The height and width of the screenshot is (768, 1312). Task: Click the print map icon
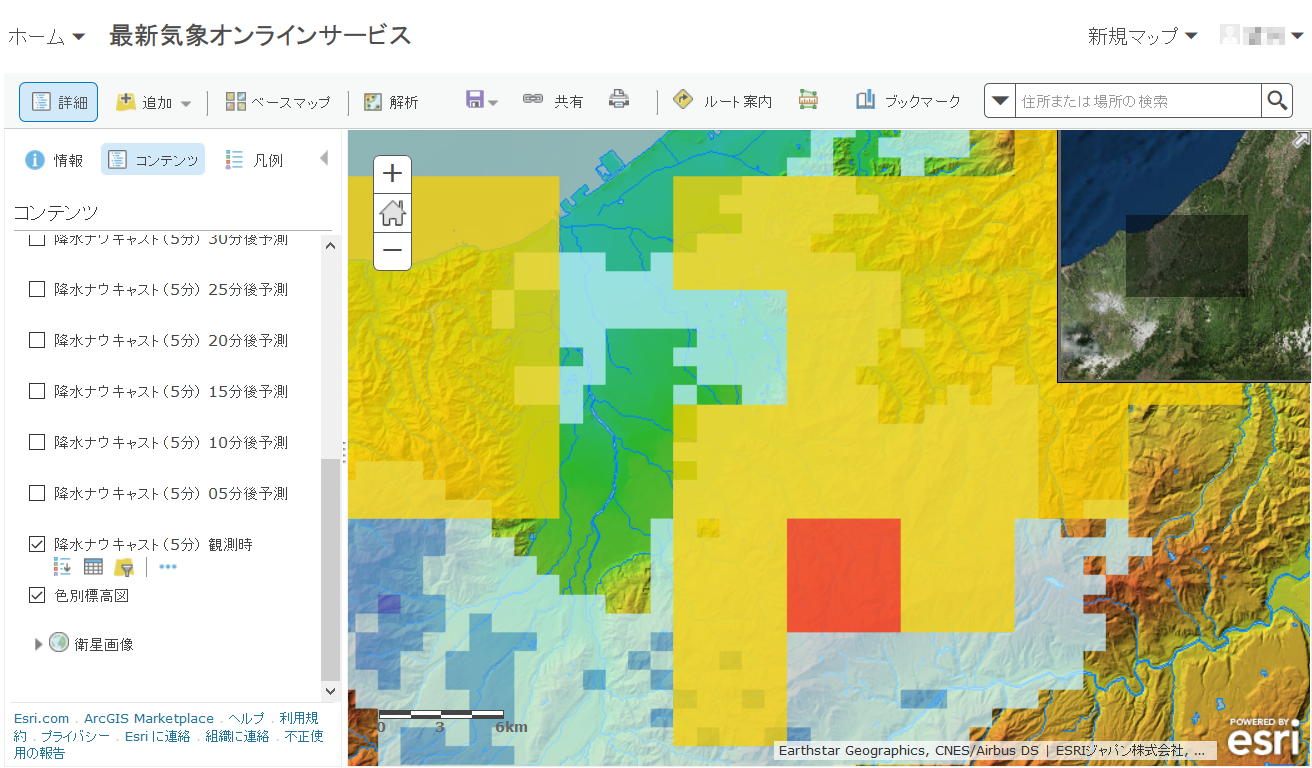[619, 100]
